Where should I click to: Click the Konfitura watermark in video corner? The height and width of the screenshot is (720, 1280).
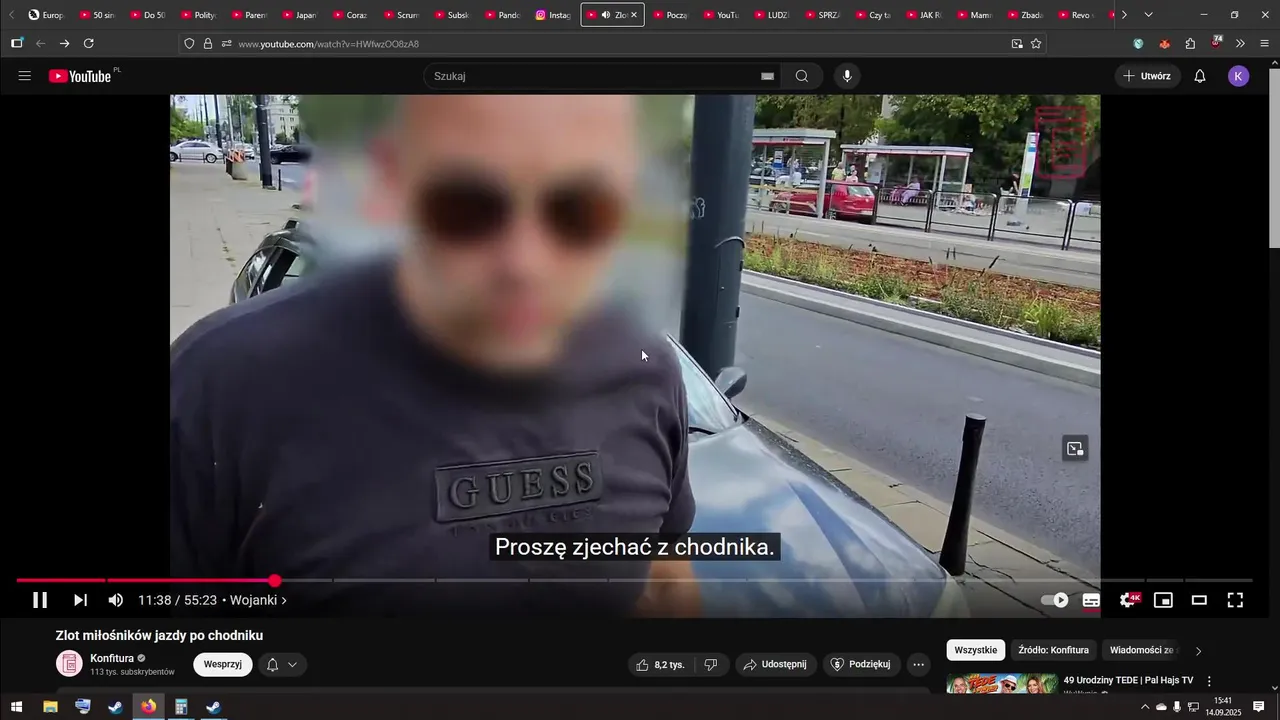[x=1061, y=142]
